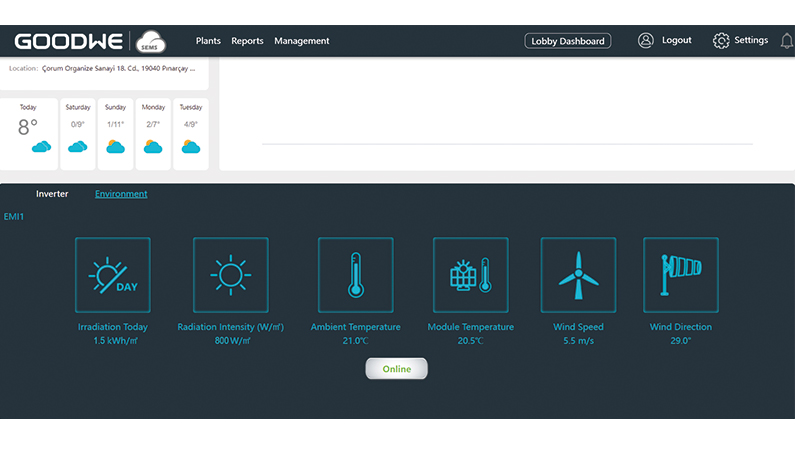Open Settings text link
Screen dimensions: 795x450
[x=751, y=40]
